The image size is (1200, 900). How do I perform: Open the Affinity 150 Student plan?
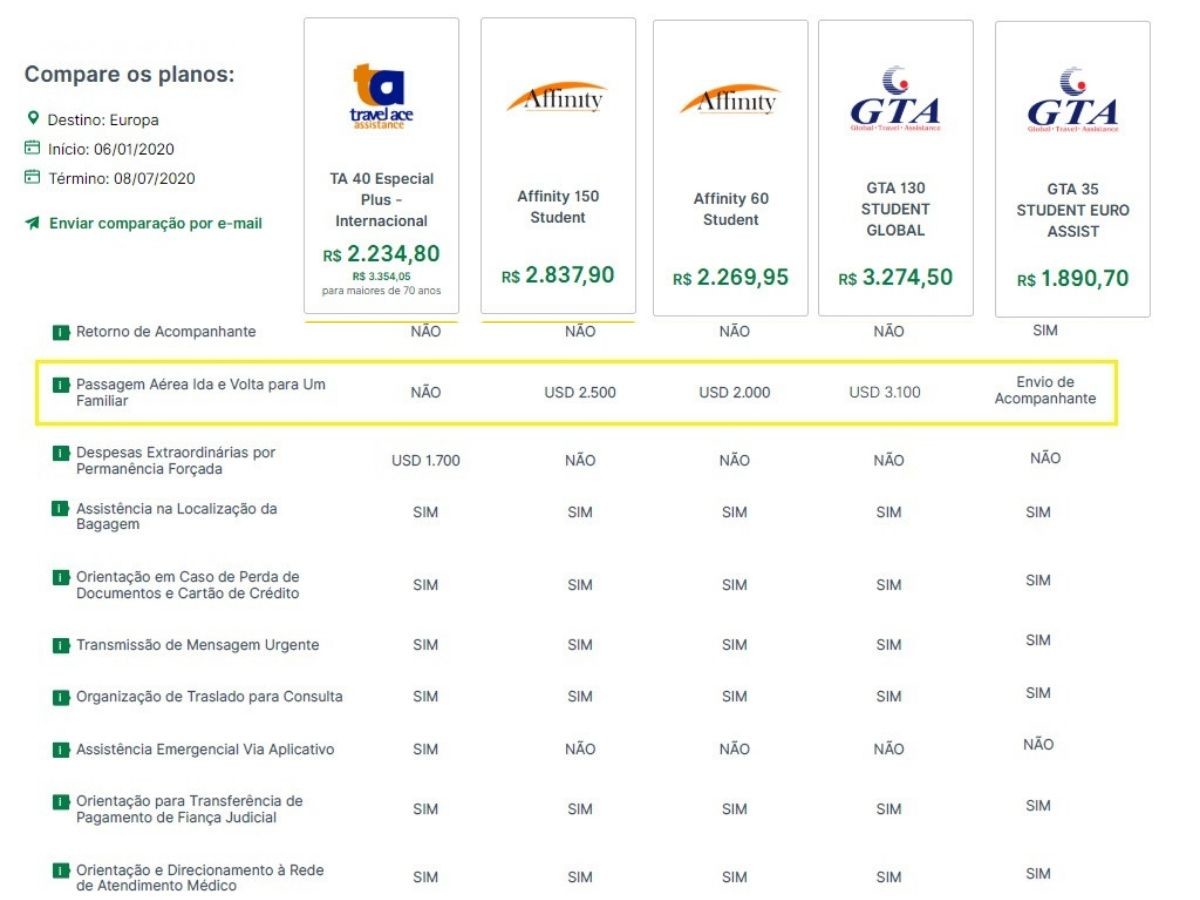[x=558, y=207]
